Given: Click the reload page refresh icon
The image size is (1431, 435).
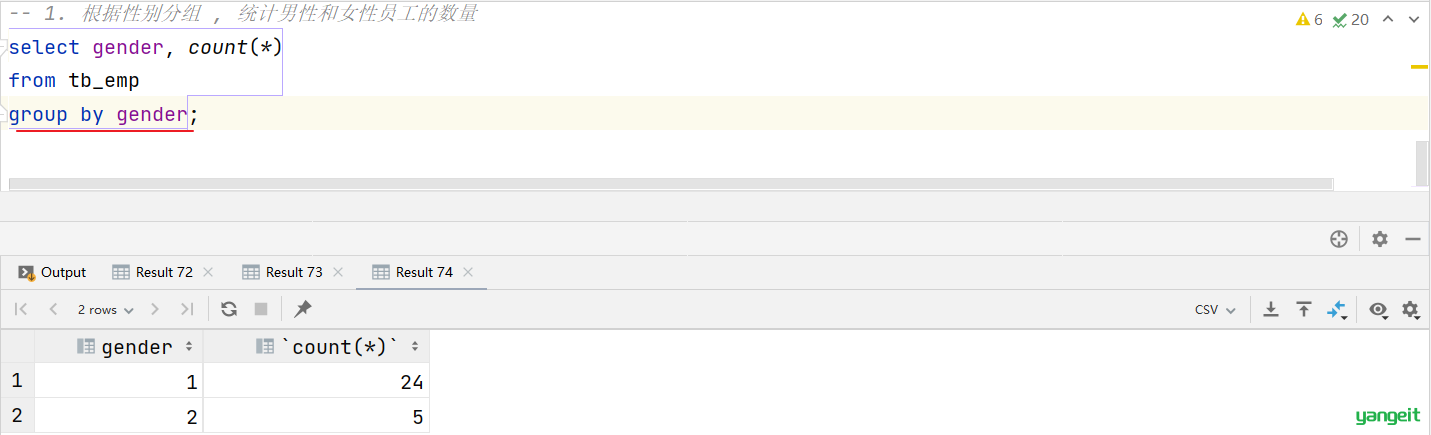Looking at the screenshot, I should click(x=229, y=309).
